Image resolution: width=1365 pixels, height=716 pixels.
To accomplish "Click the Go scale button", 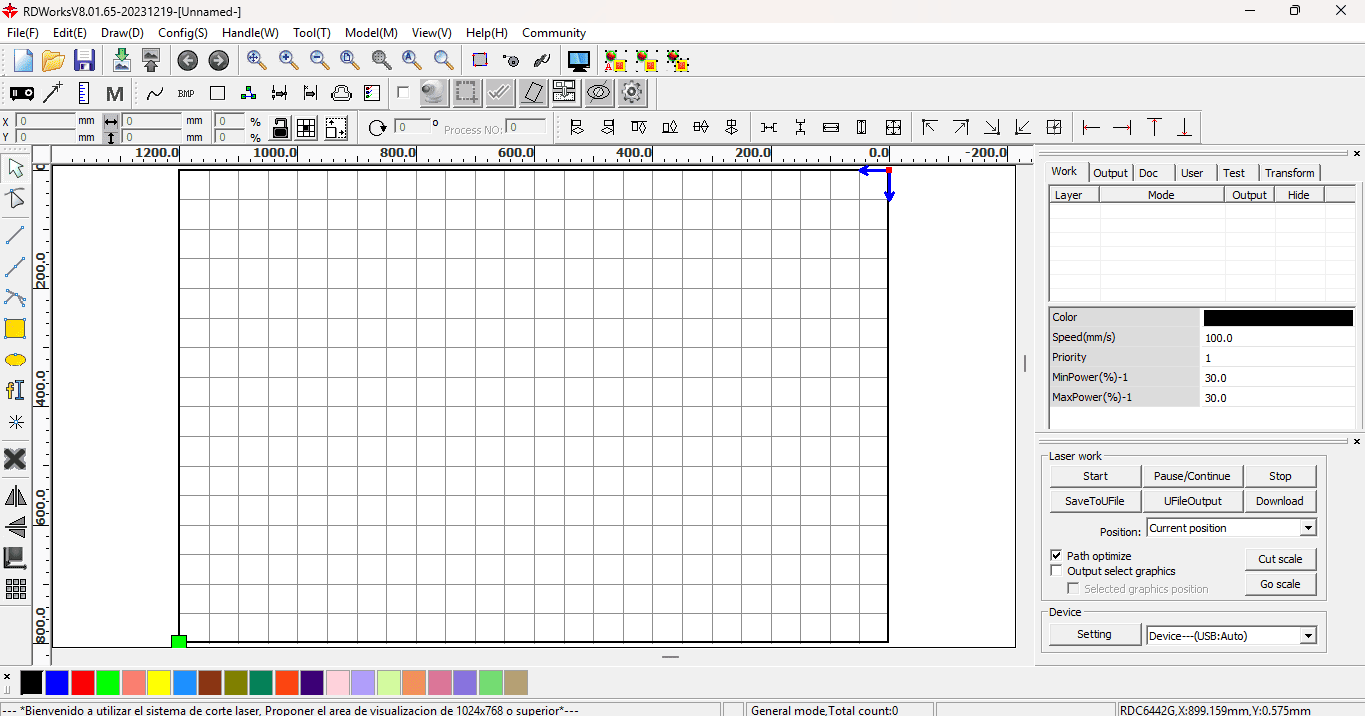I will click(x=1280, y=584).
